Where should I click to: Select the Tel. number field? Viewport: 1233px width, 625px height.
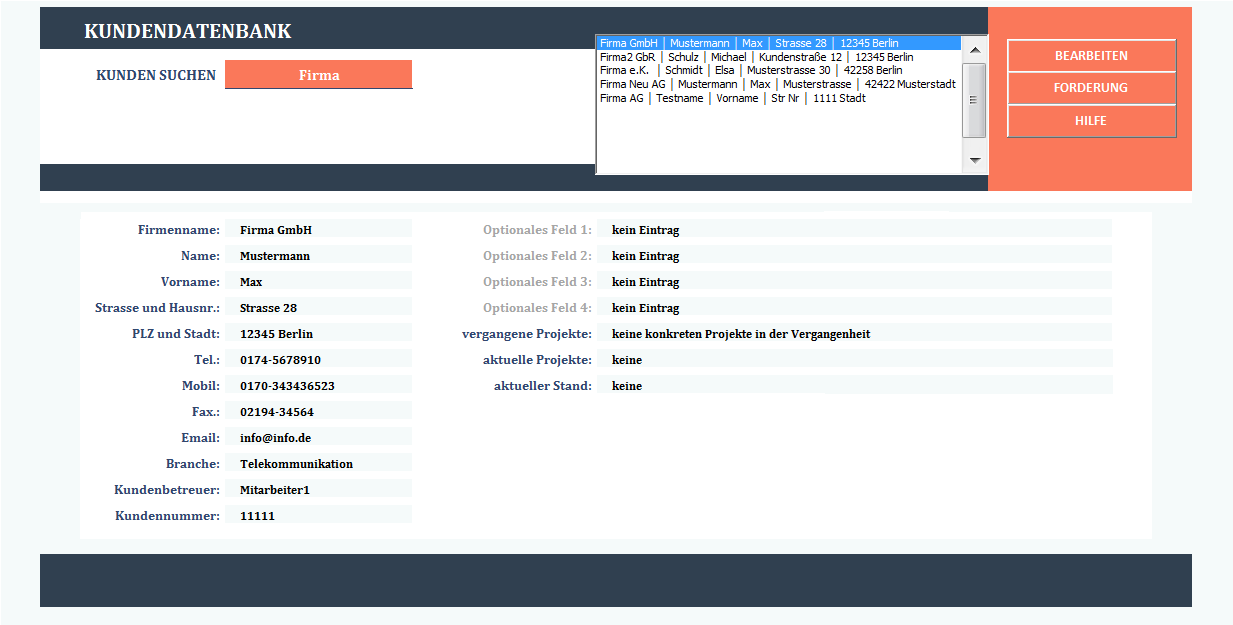pos(318,360)
